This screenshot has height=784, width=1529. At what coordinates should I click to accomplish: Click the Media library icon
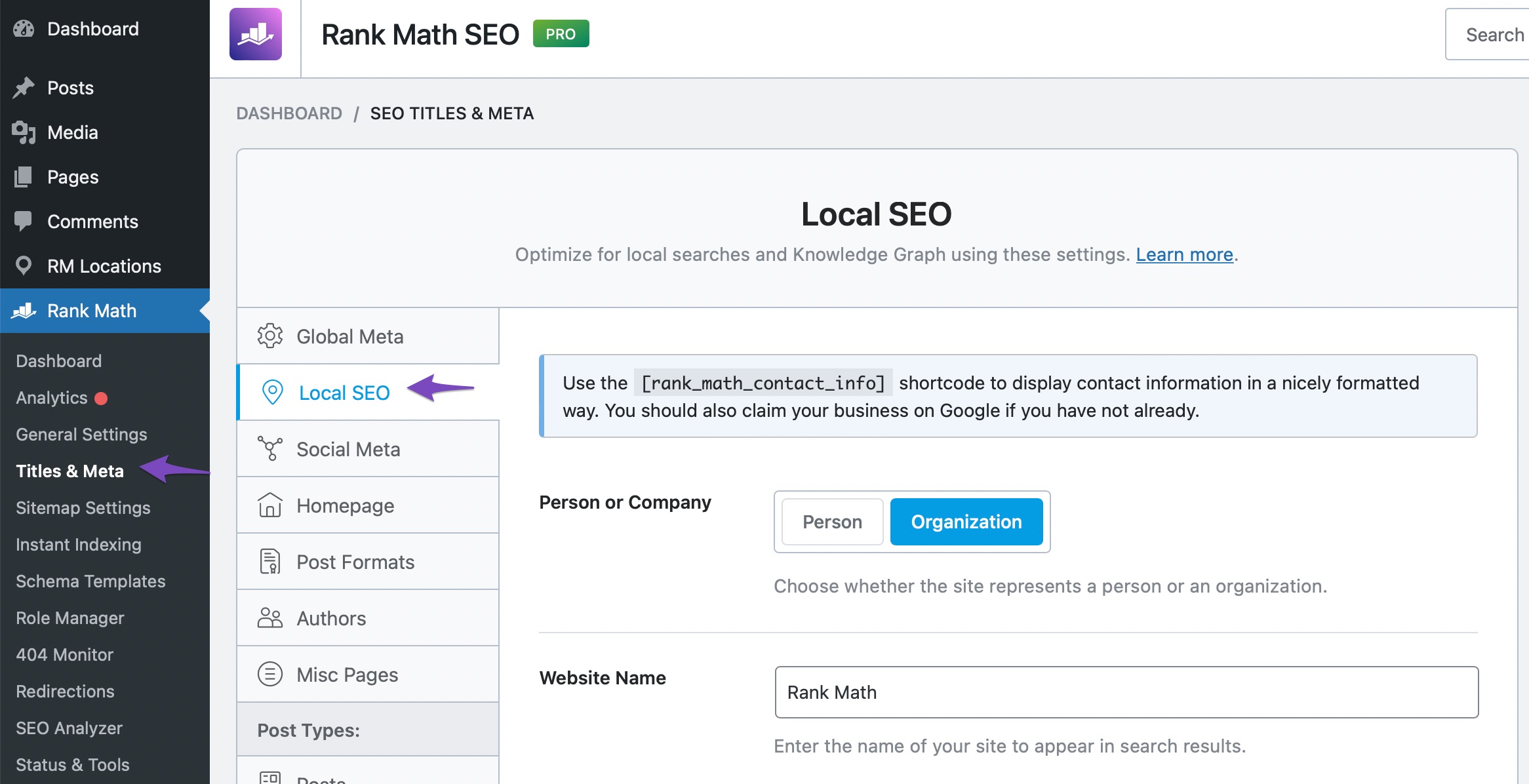coord(24,132)
